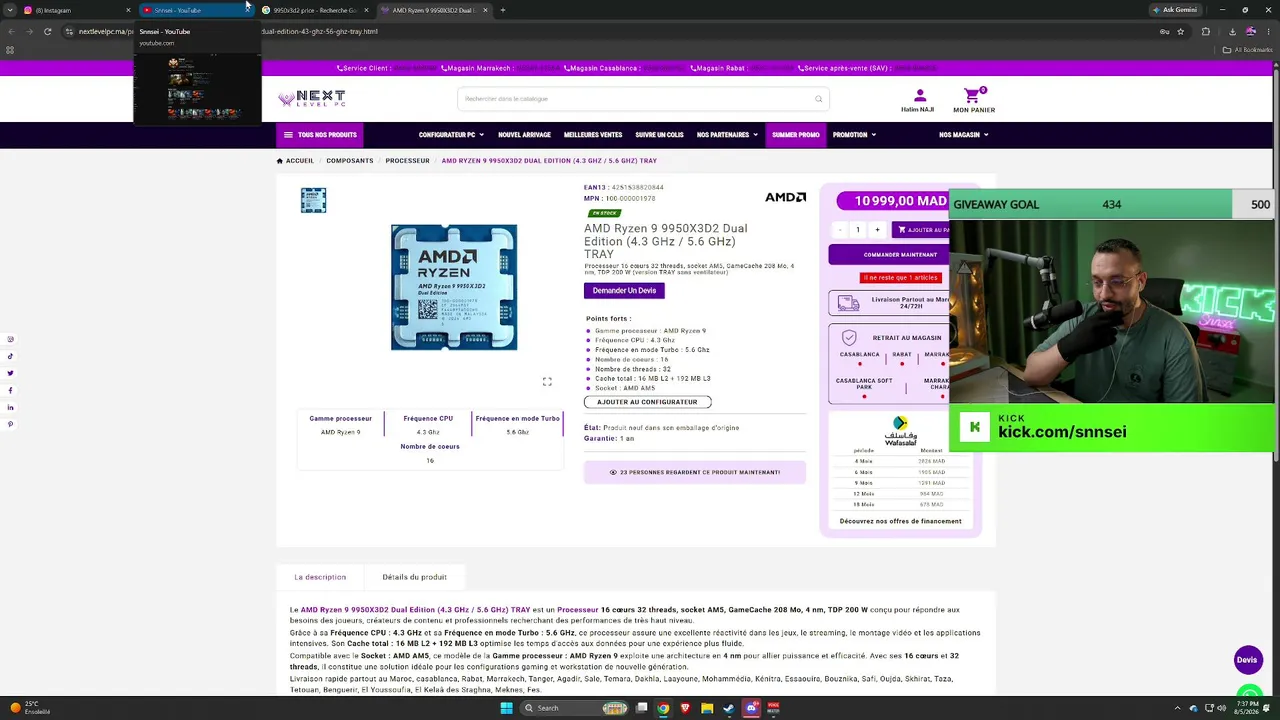Go back to the previous page

tap(10, 31)
